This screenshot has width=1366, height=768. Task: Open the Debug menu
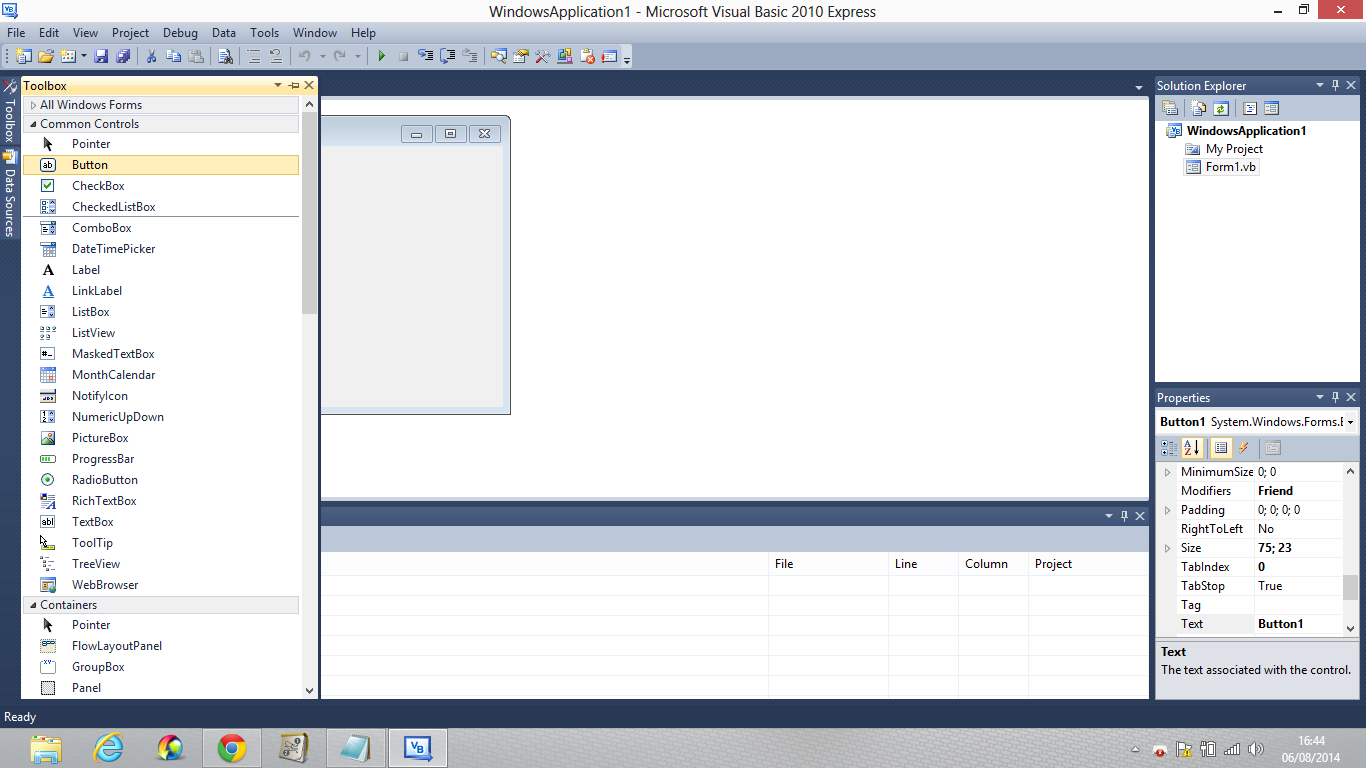point(180,33)
